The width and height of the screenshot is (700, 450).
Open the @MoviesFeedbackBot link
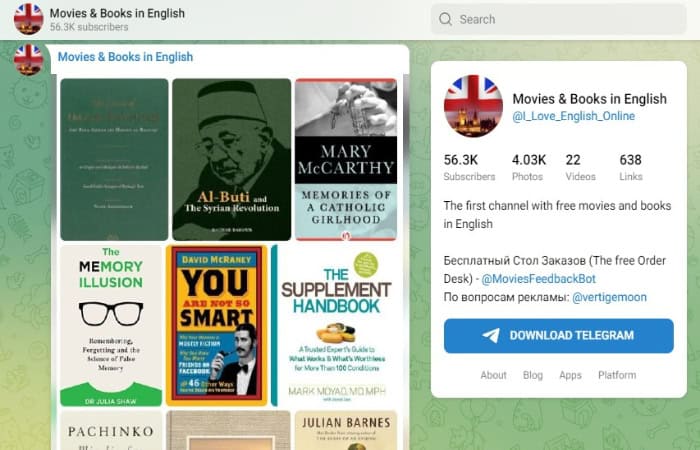tap(538, 279)
